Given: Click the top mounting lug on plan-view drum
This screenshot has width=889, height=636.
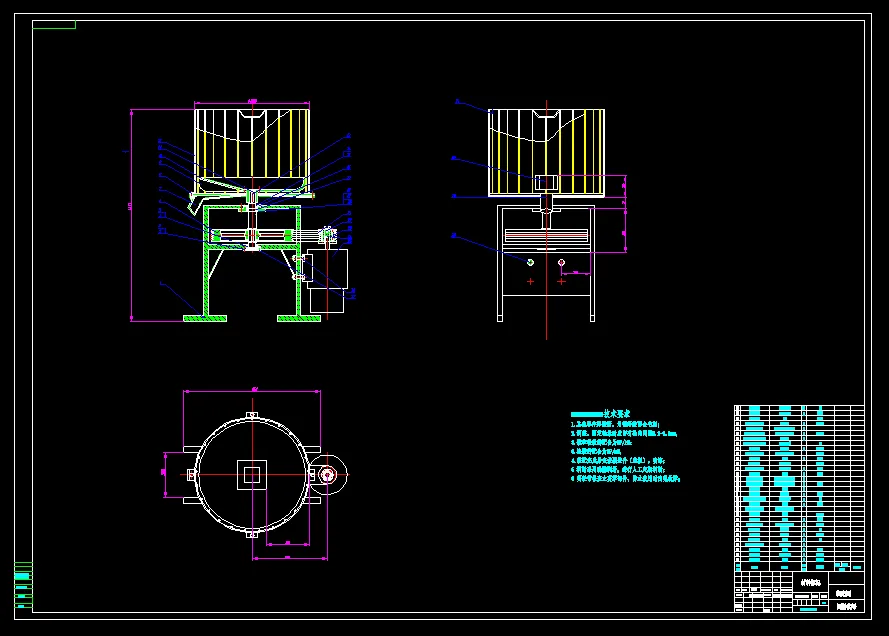Looking at the screenshot, I should [252, 415].
